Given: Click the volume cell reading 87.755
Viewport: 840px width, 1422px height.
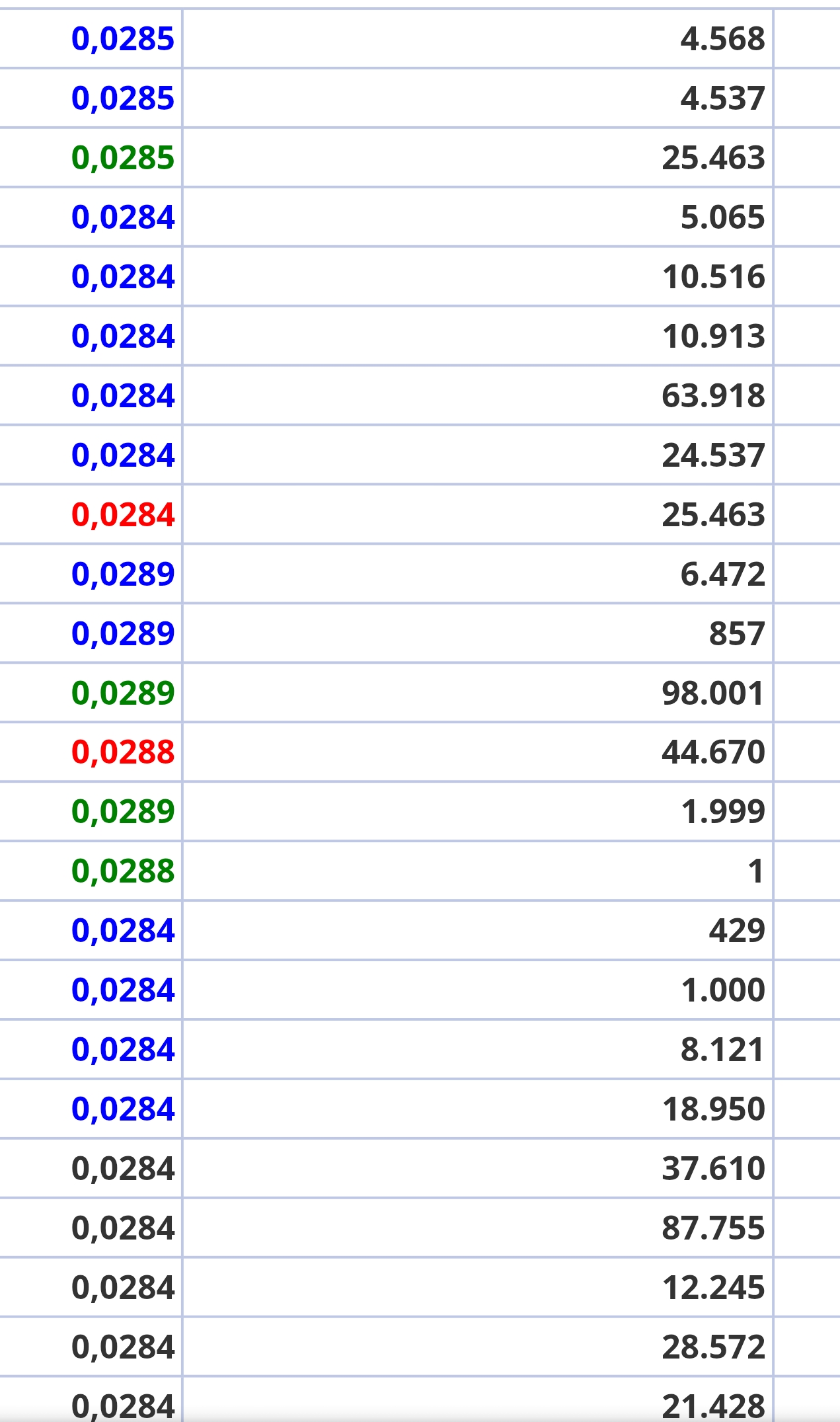Looking at the screenshot, I should (x=478, y=1228).
